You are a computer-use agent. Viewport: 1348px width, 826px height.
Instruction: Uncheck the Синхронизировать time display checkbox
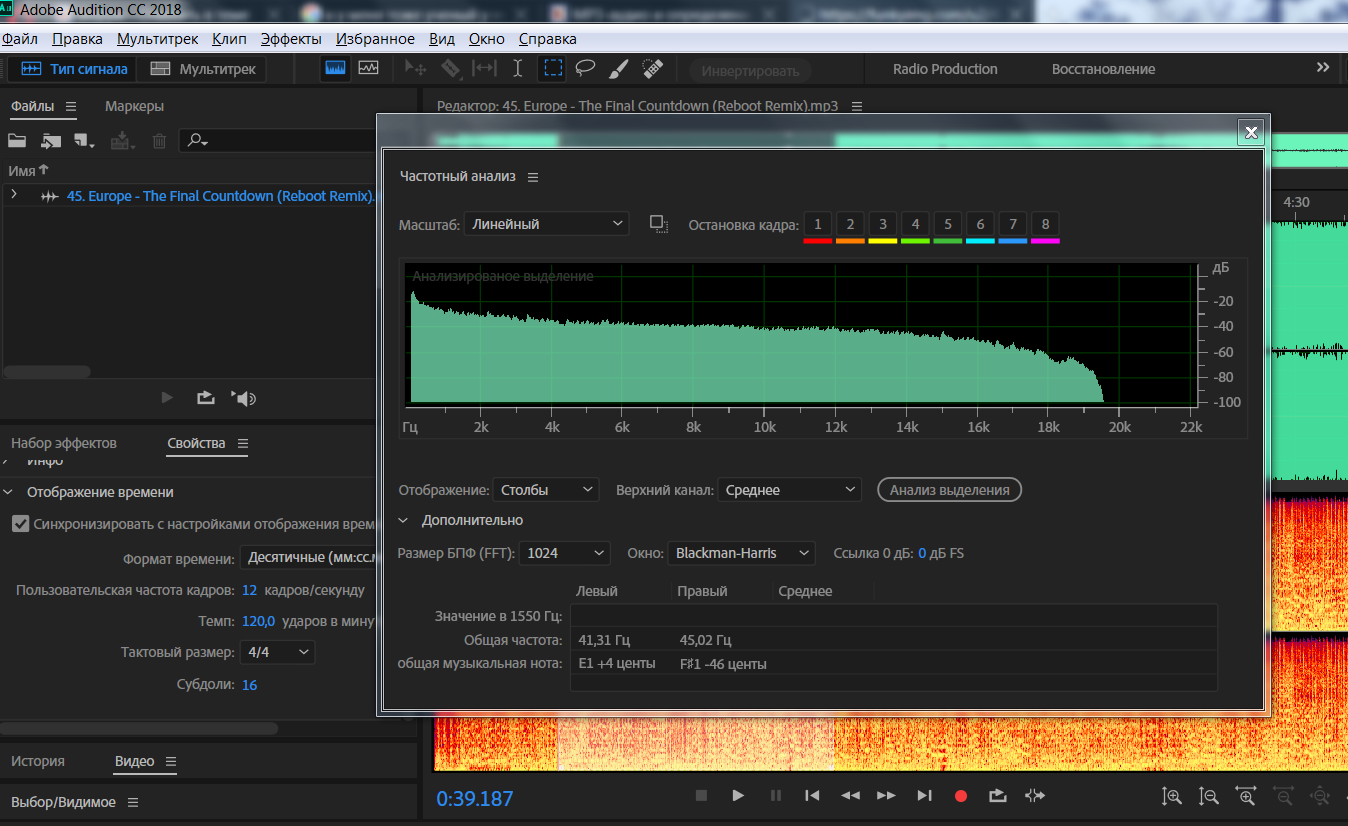pos(20,524)
